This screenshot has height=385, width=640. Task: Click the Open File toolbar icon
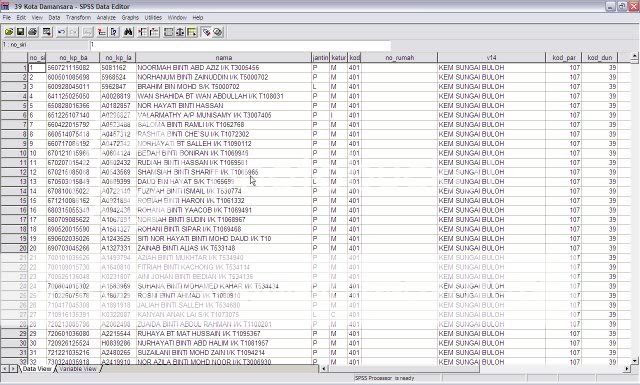point(9,32)
